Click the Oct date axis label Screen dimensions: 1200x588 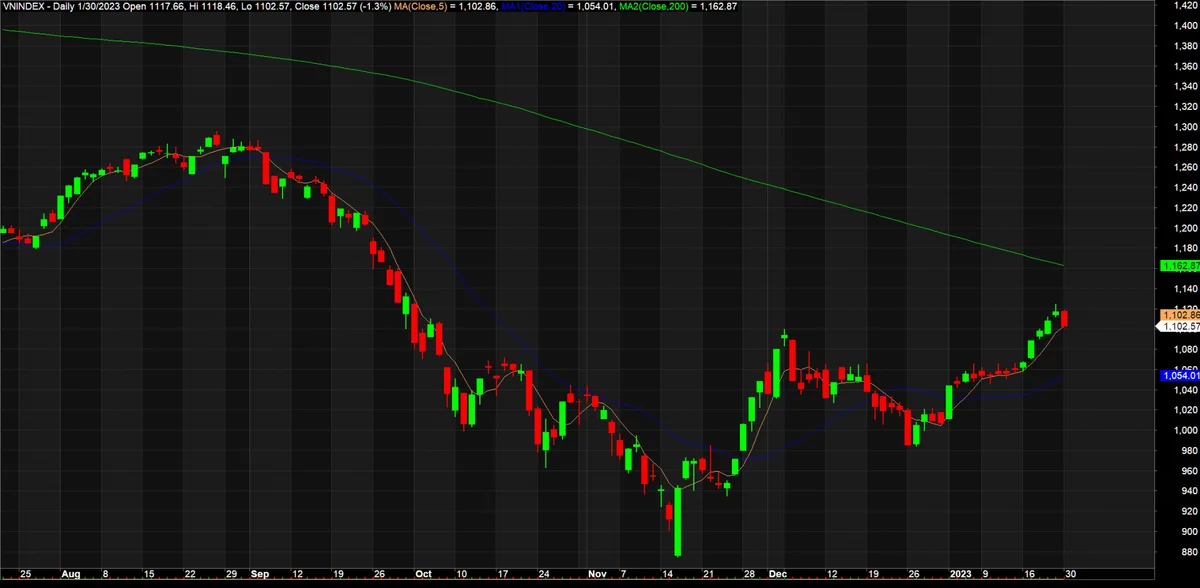click(421, 576)
